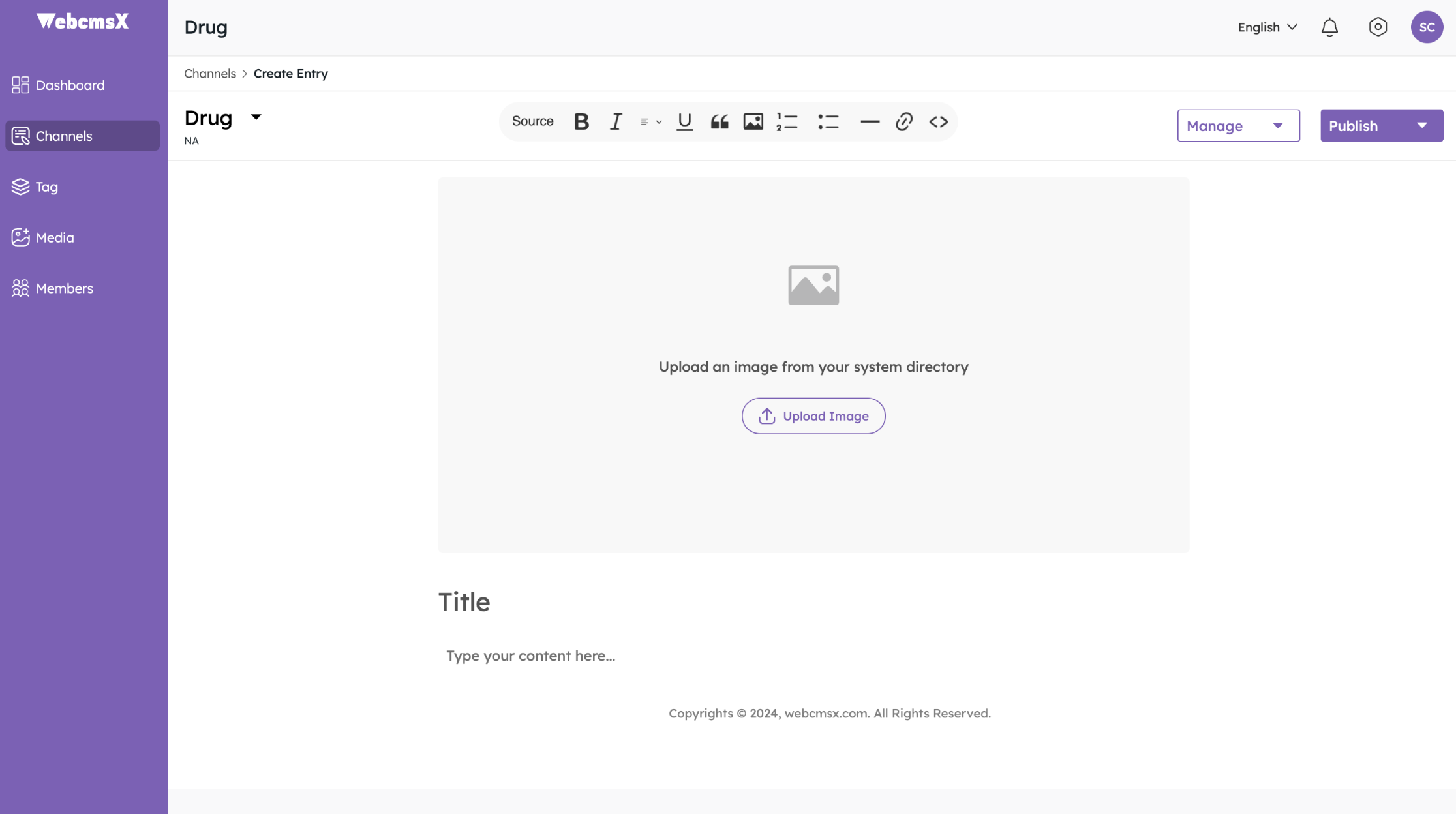Expand the Manage dropdown
This screenshot has width=1456, height=814.
(x=1237, y=126)
